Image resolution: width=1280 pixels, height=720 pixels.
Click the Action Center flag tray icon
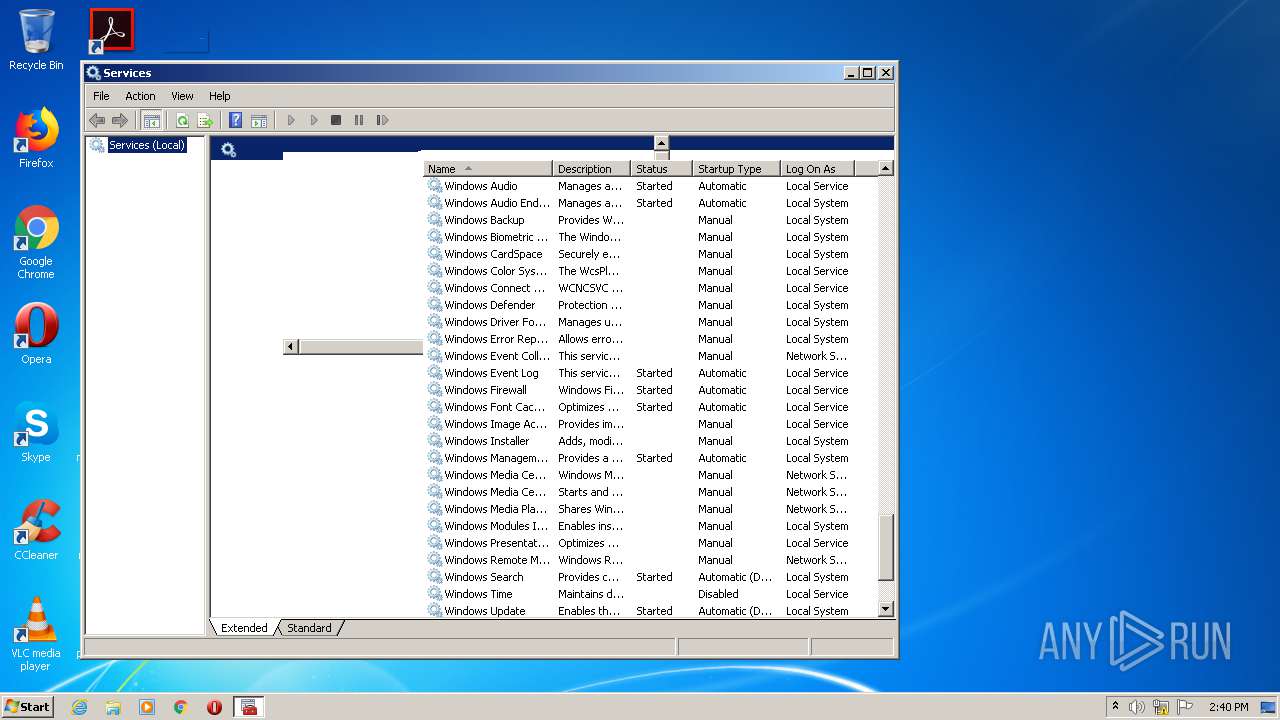point(1185,707)
